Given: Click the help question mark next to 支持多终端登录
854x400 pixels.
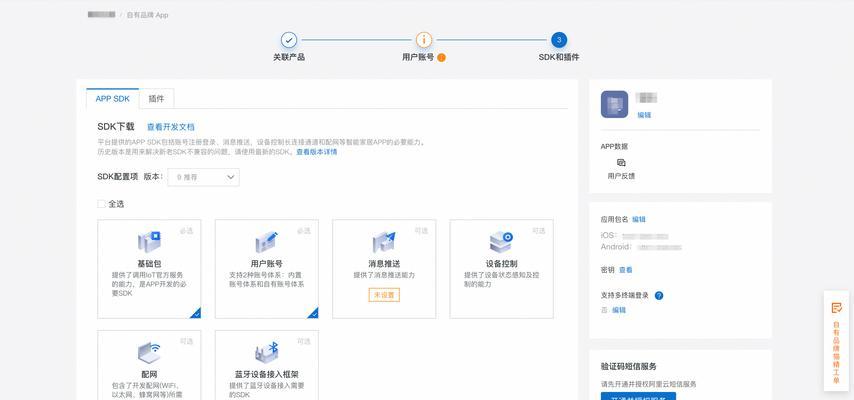Looking at the screenshot, I should pyautogui.click(x=659, y=295).
